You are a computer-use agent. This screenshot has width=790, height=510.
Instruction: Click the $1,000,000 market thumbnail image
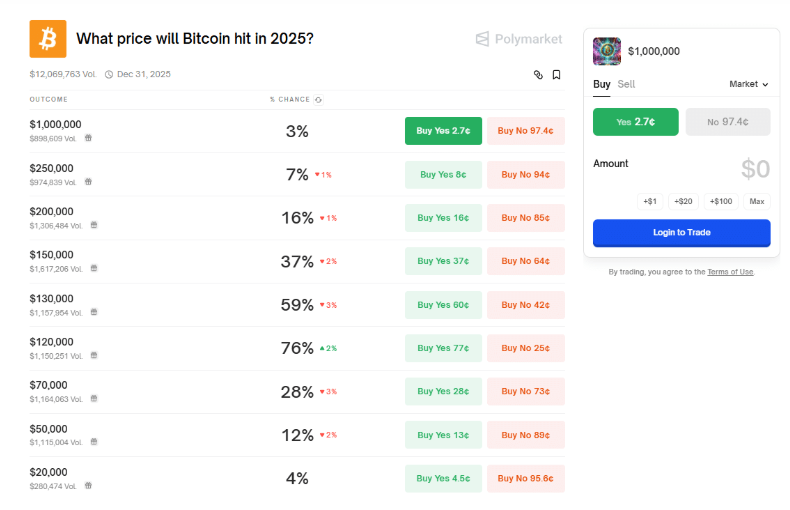coord(607,51)
